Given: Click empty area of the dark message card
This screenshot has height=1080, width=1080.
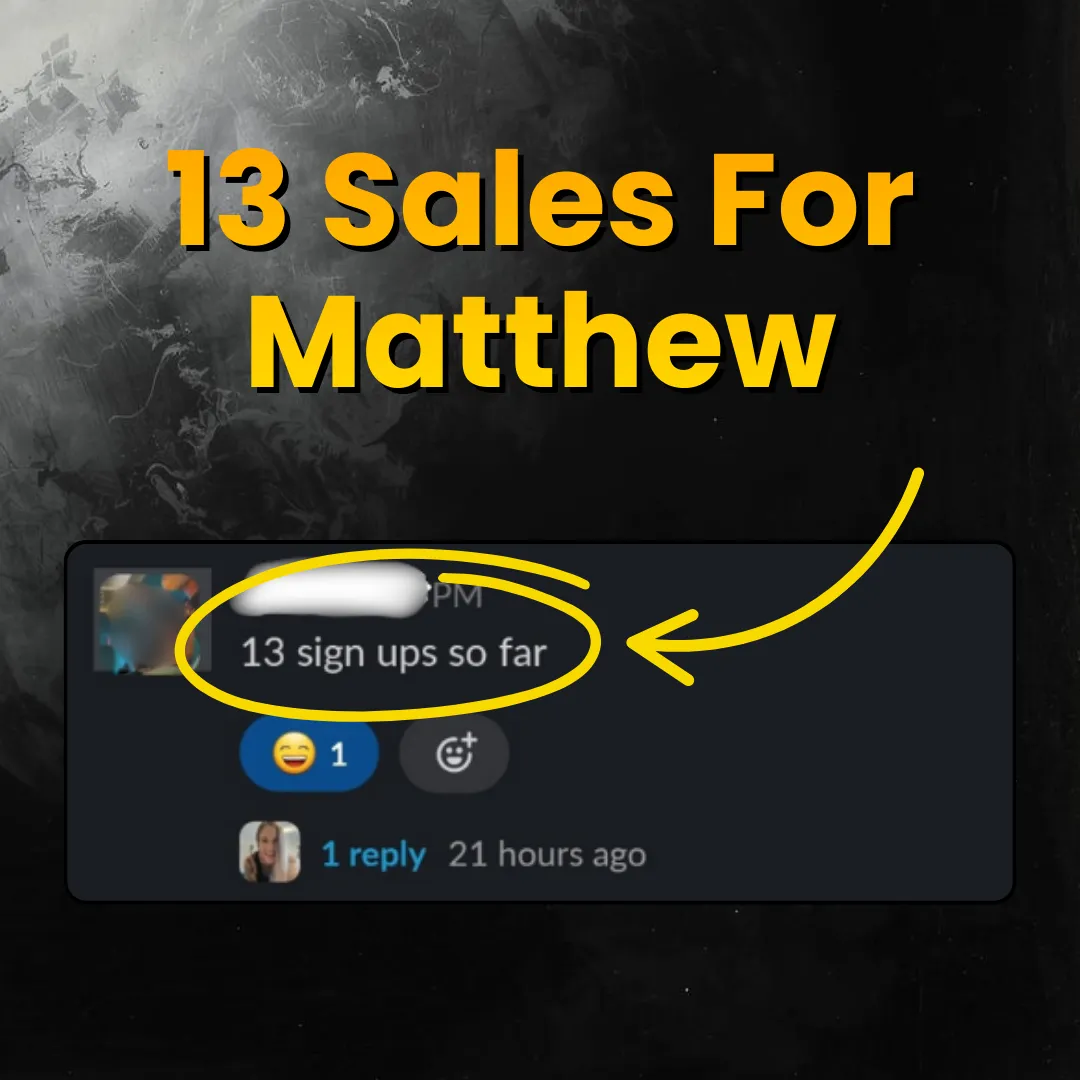Looking at the screenshot, I should [x=792, y=792].
